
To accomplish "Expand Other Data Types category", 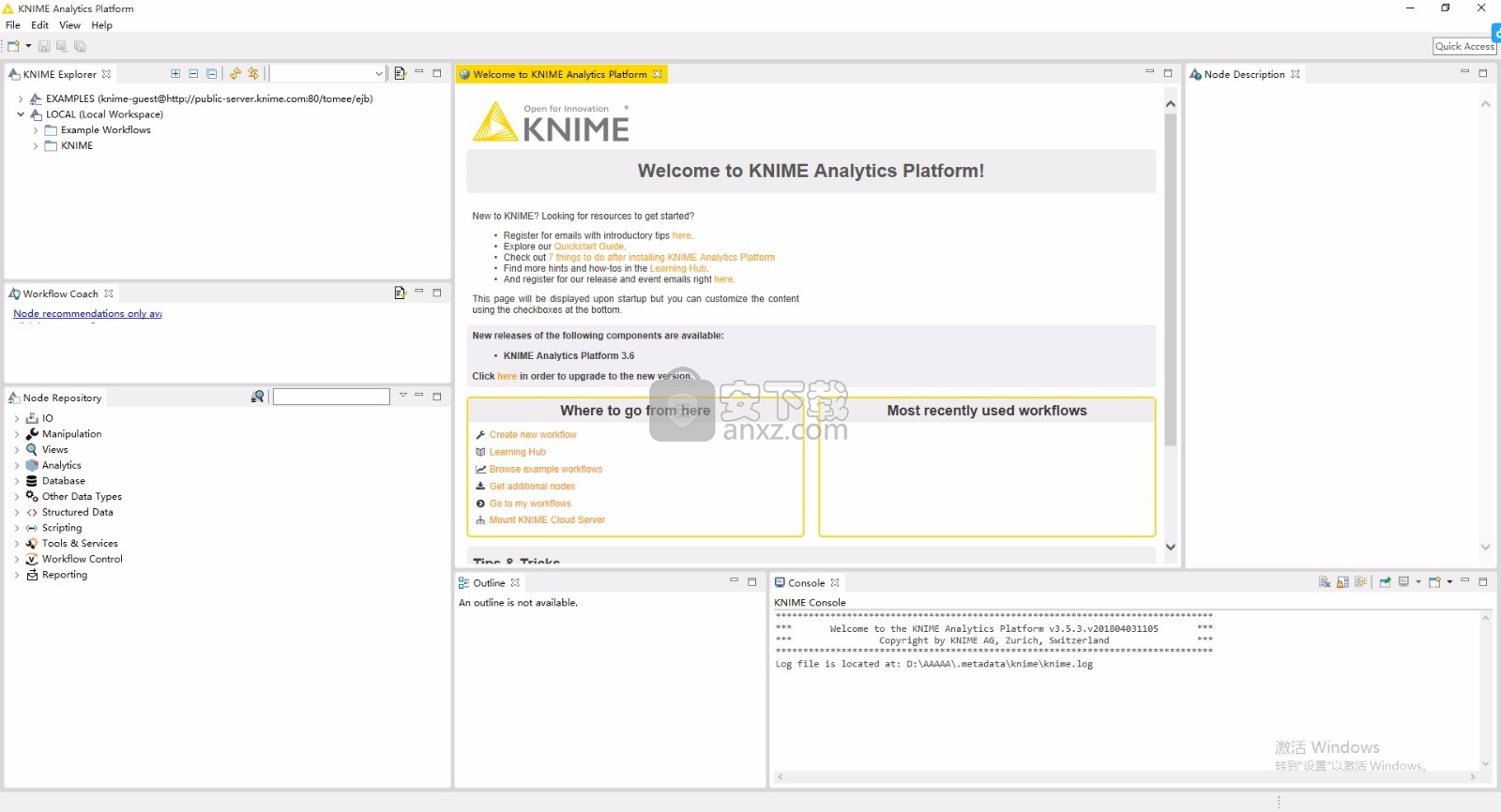I will pos(17,497).
